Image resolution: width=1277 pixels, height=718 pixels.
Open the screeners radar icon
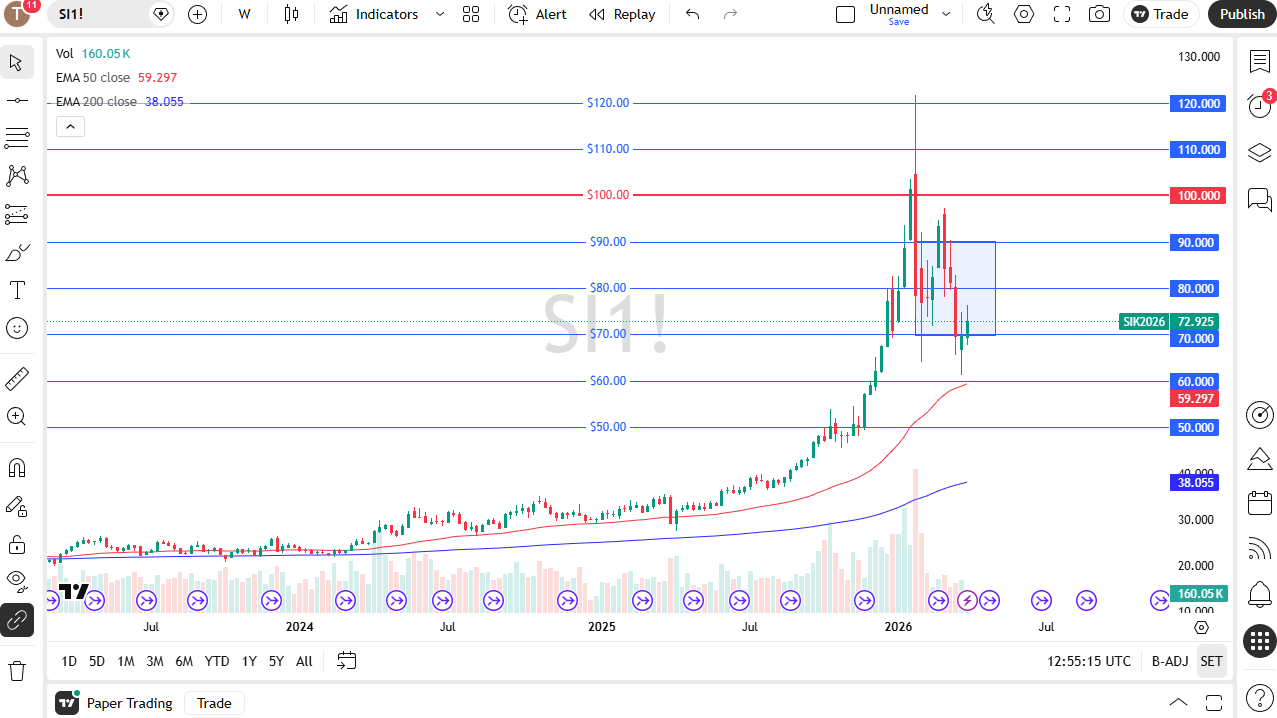(1259, 414)
